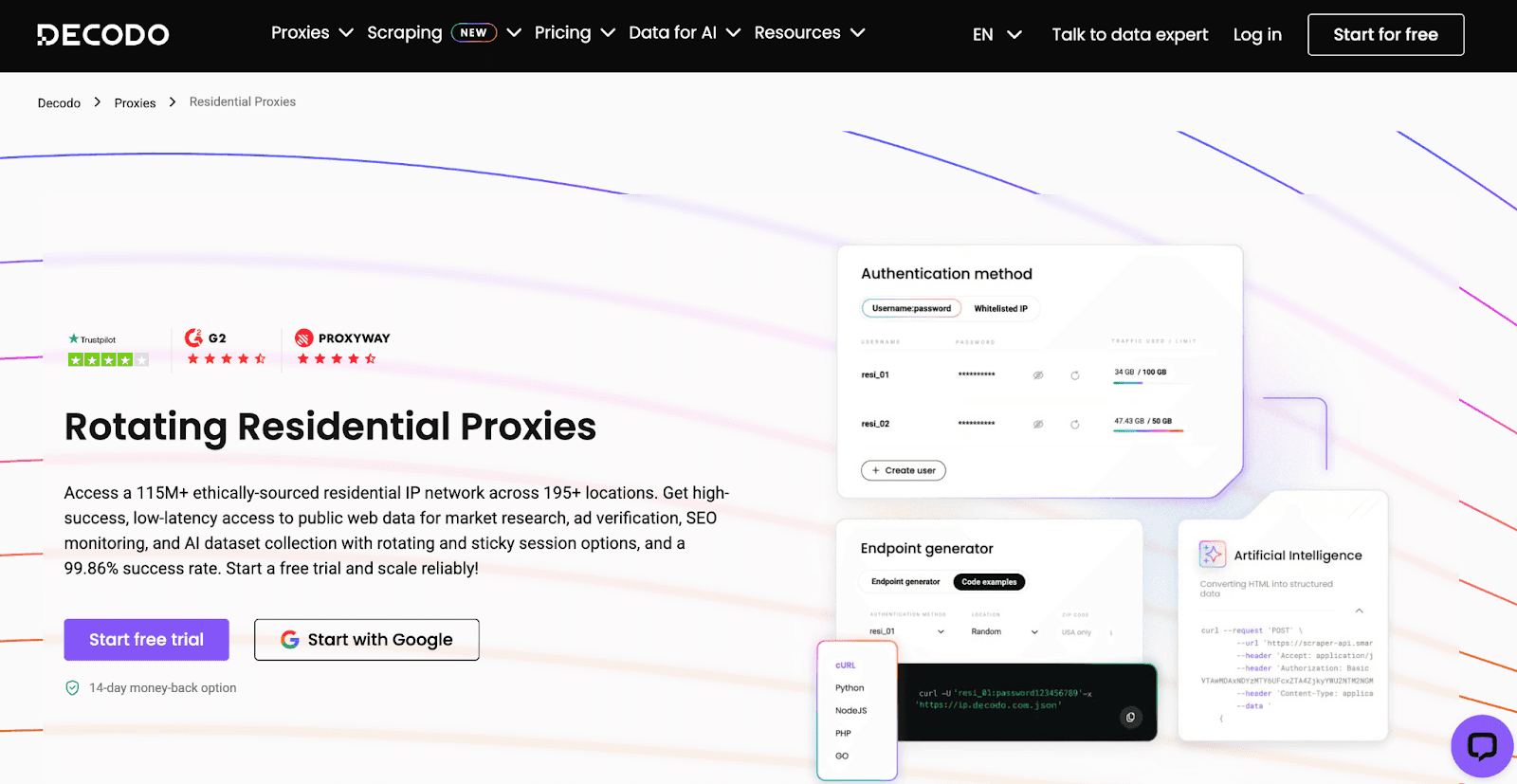
Task: Click the refresh icon for resi_02
Action: tap(1075, 425)
